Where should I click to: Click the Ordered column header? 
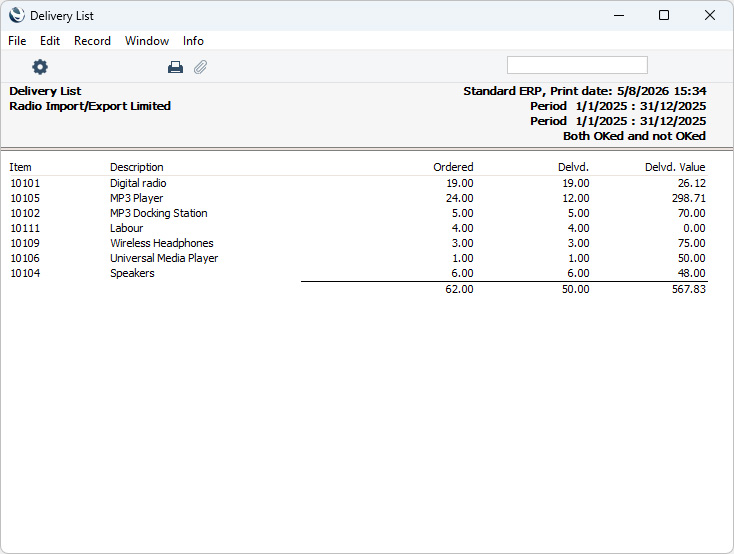[453, 167]
